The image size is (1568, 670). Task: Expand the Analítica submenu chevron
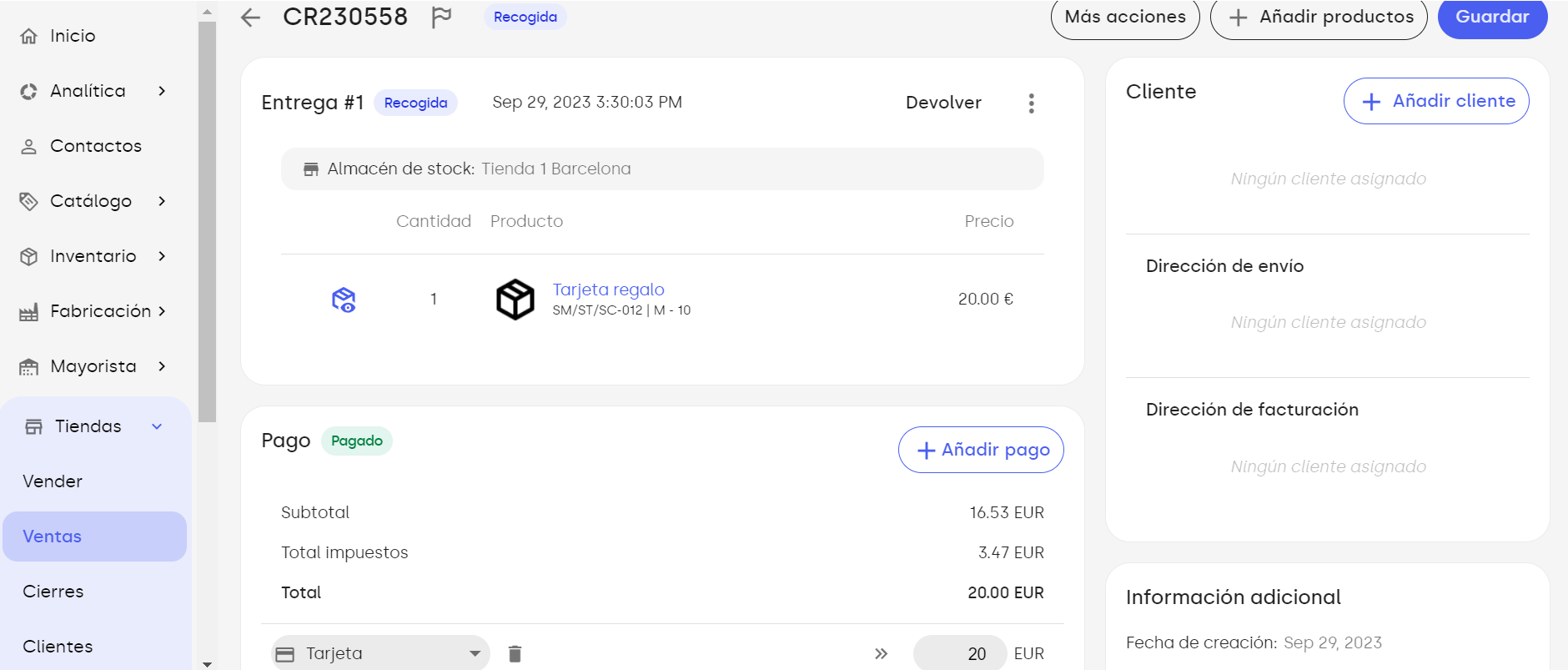click(162, 91)
